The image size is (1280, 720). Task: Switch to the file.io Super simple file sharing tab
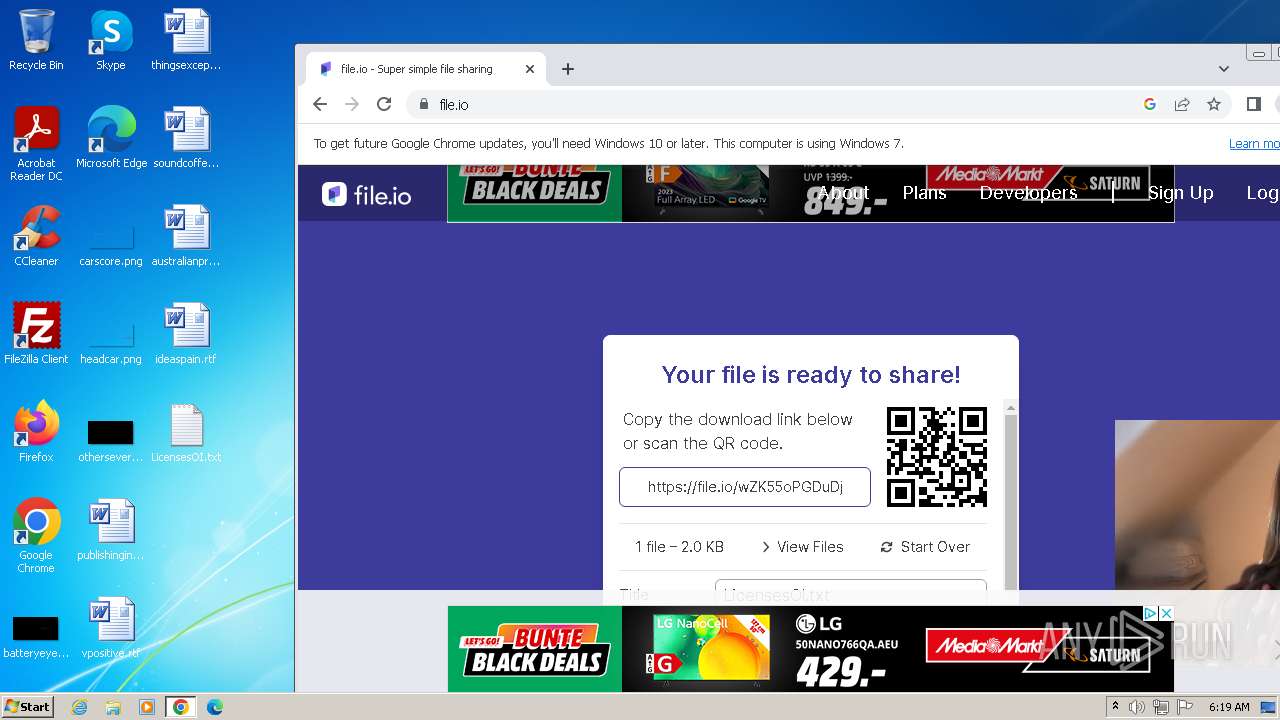(427, 69)
